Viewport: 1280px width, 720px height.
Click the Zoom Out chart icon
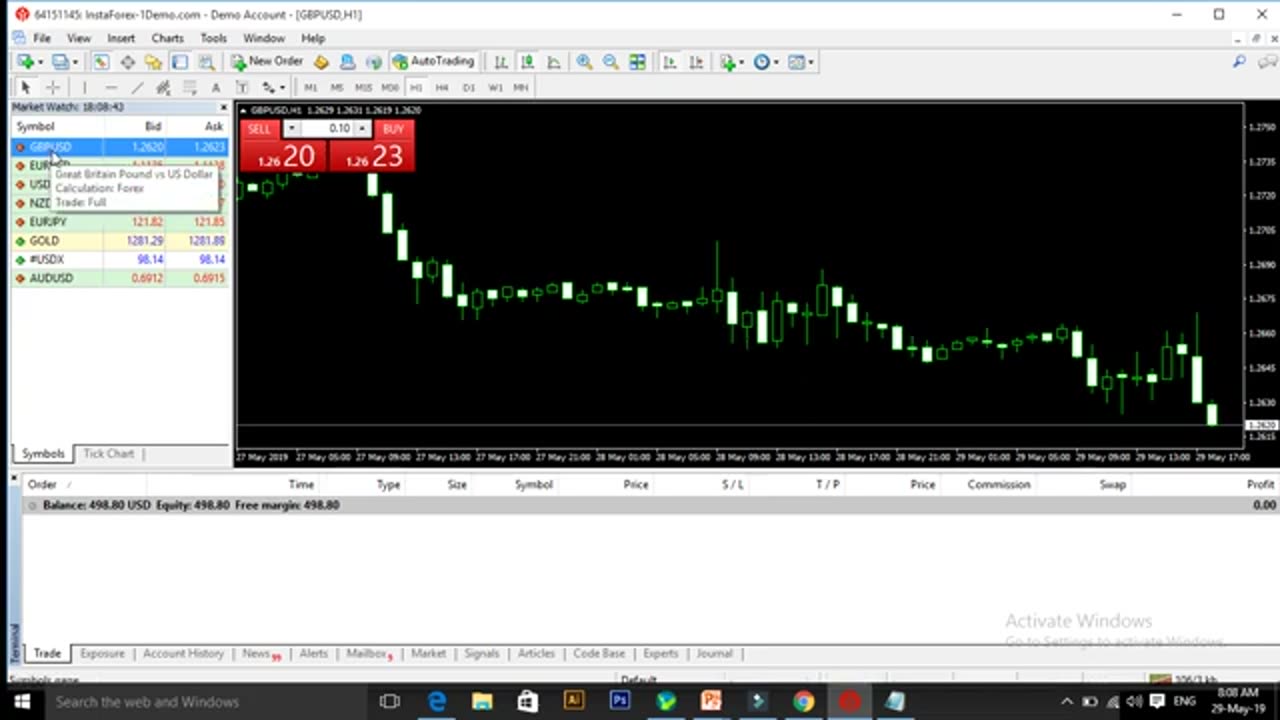[610, 62]
